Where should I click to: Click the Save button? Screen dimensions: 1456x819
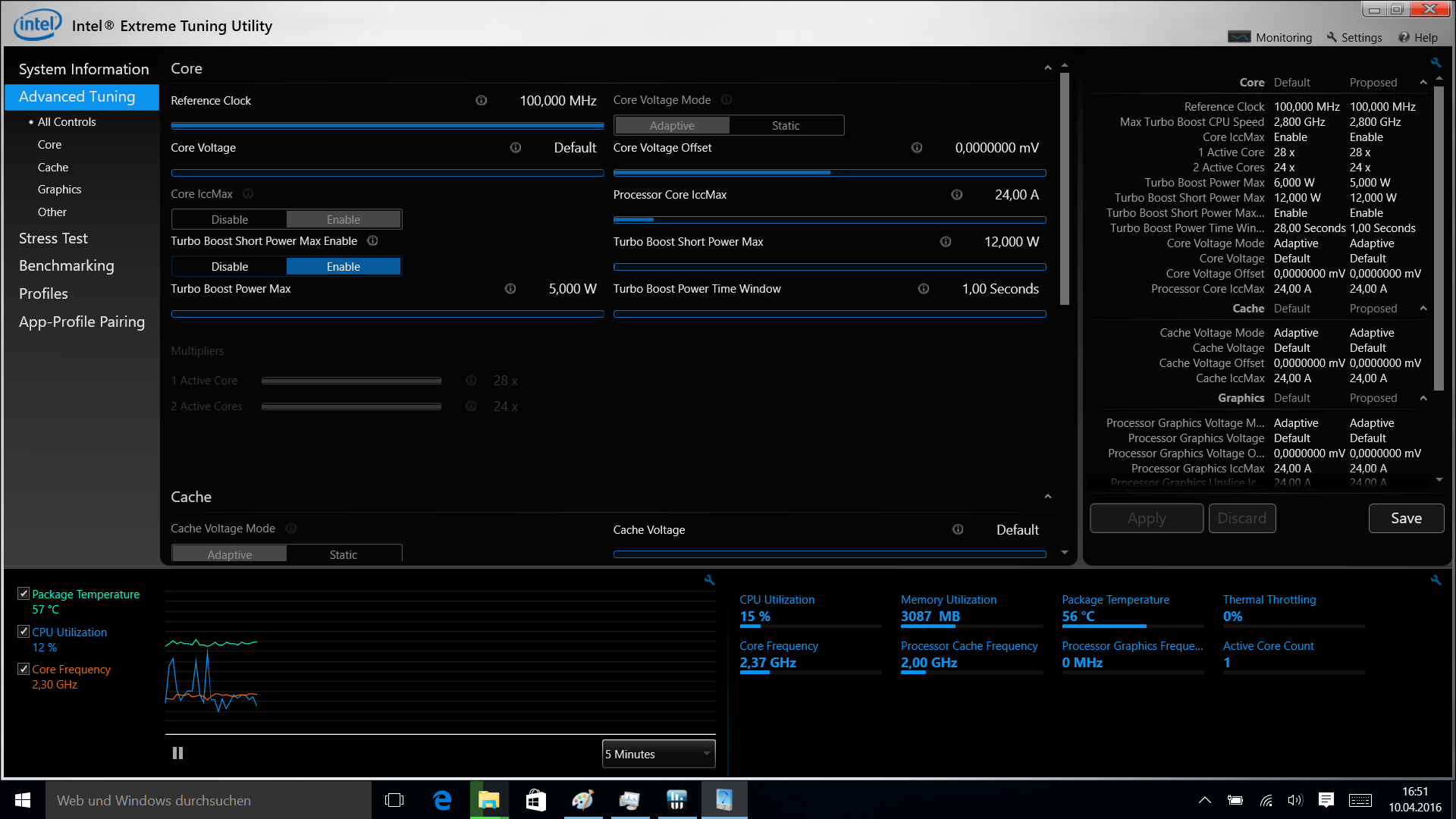1405,518
